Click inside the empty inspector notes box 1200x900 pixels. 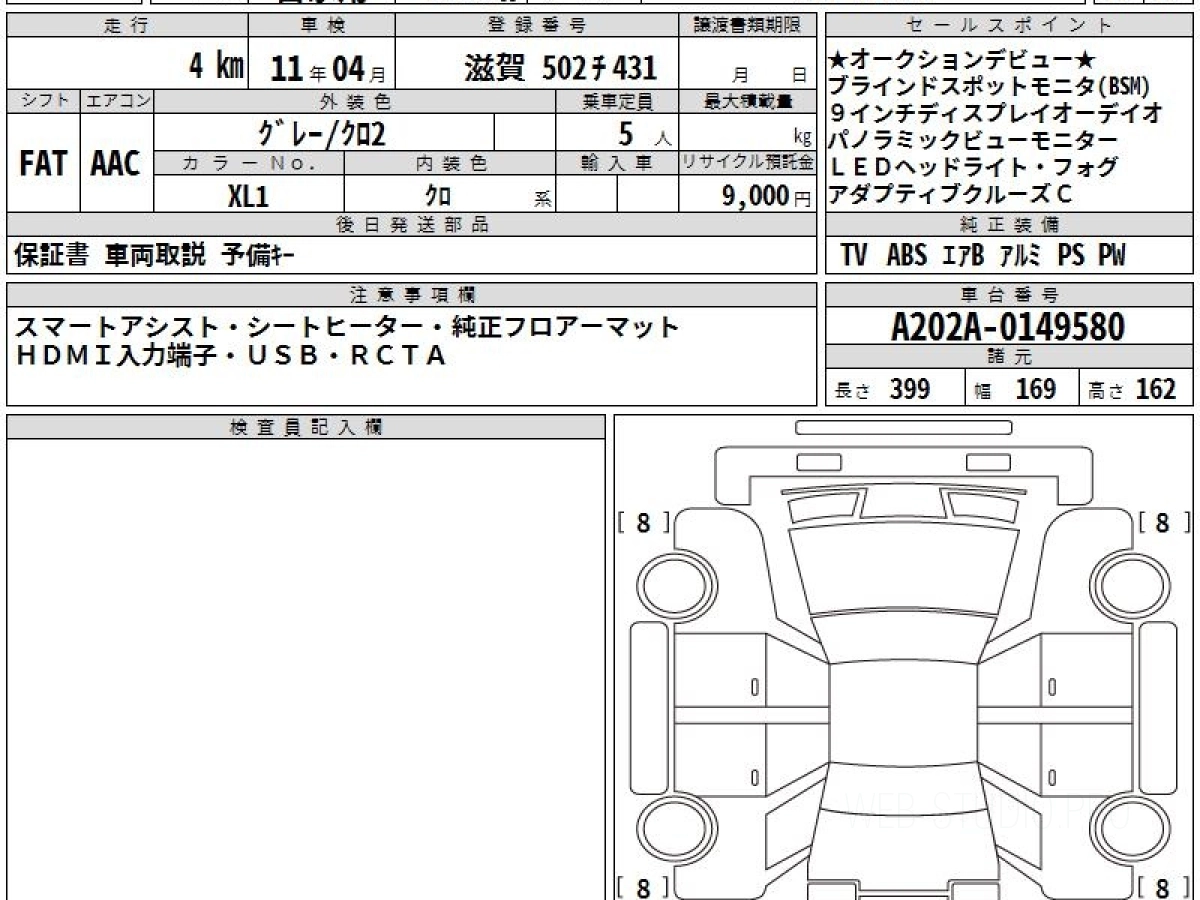point(306,669)
